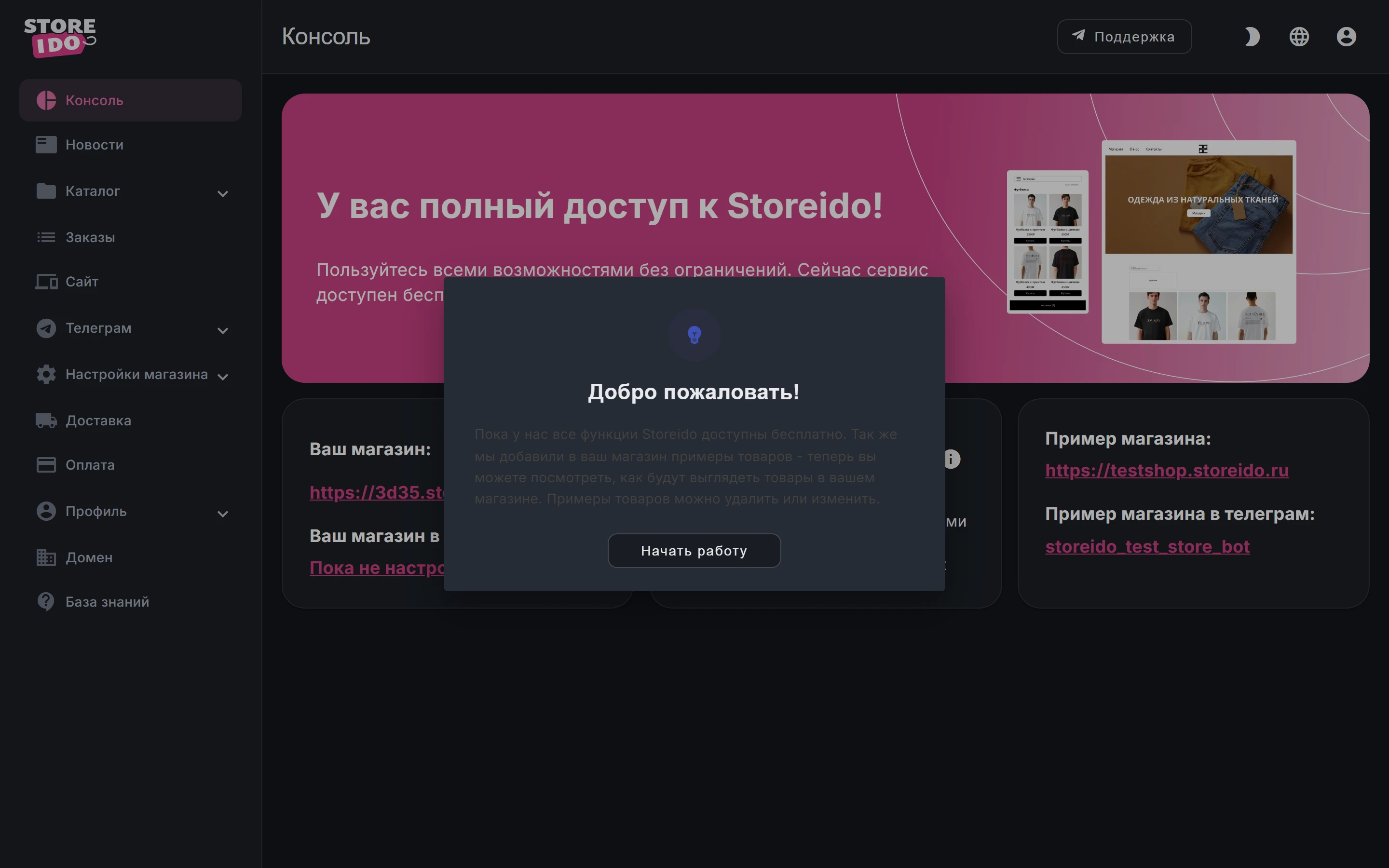The width and height of the screenshot is (1389, 868).
Task: Open the Консоль menu item
Action: 130,100
